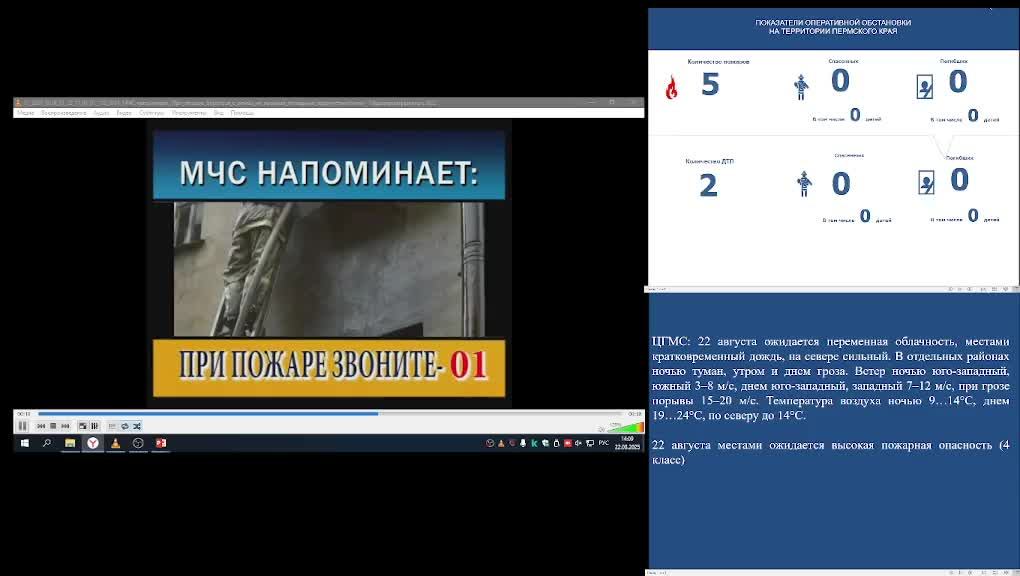
Task: Click the operational indicators slide title
Action: [x=833, y=27]
